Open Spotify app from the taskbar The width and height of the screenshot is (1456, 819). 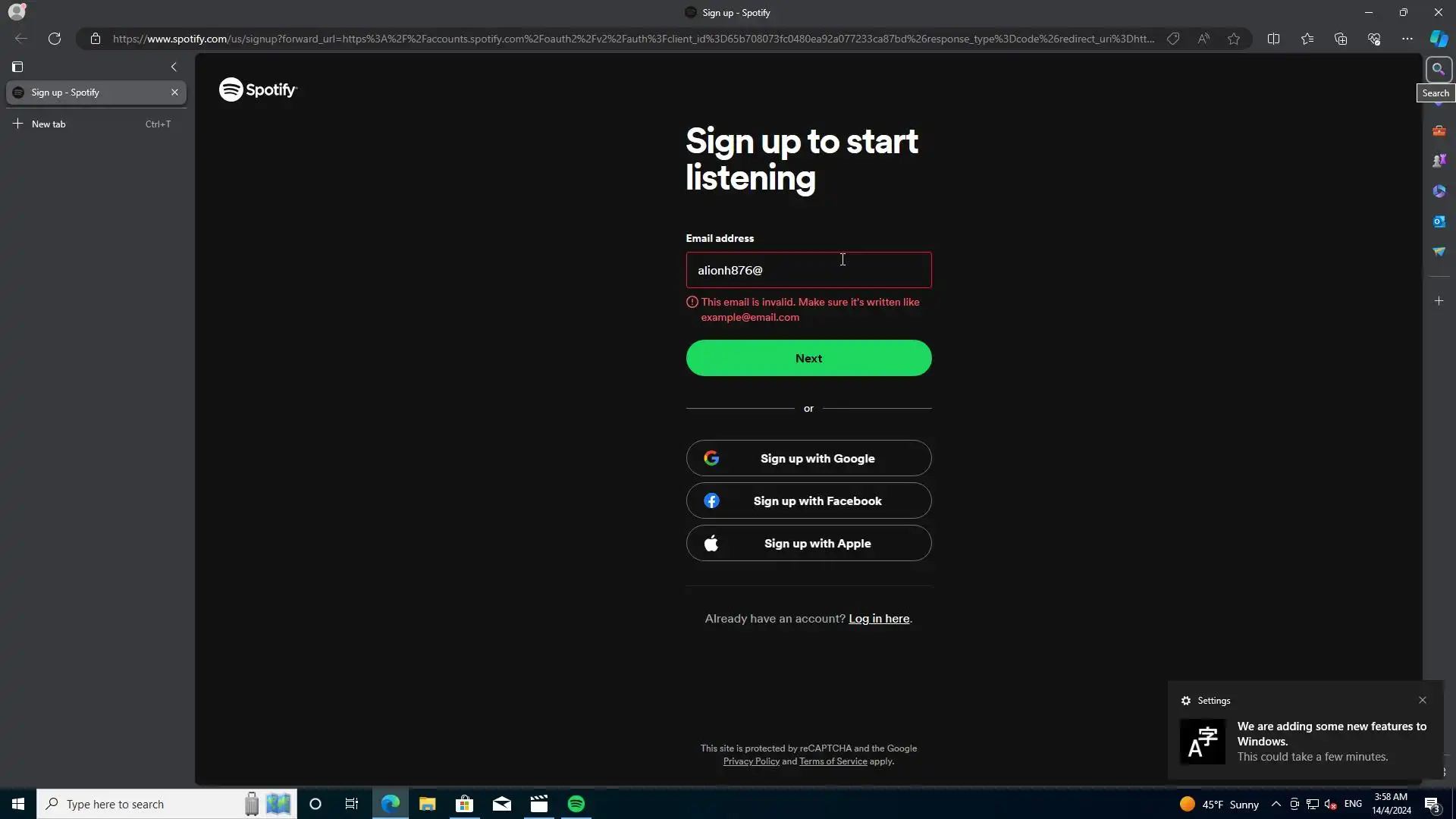[576, 804]
